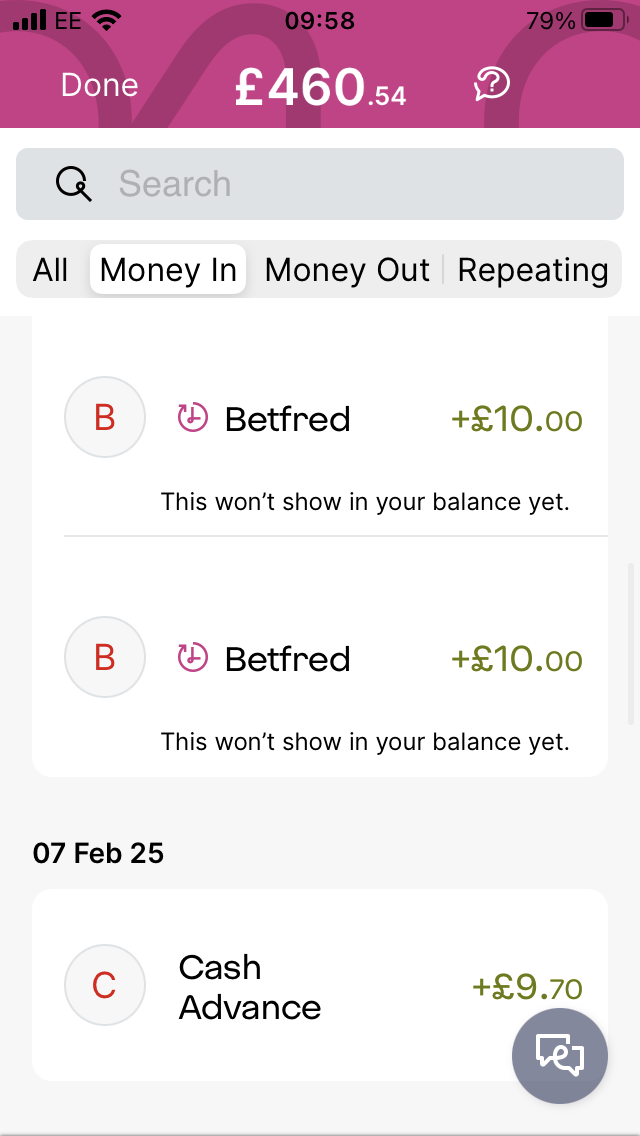This screenshot has width=640, height=1136.
Task: Select the Money In filter tab
Action: pyautogui.click(x=168, y=270)
